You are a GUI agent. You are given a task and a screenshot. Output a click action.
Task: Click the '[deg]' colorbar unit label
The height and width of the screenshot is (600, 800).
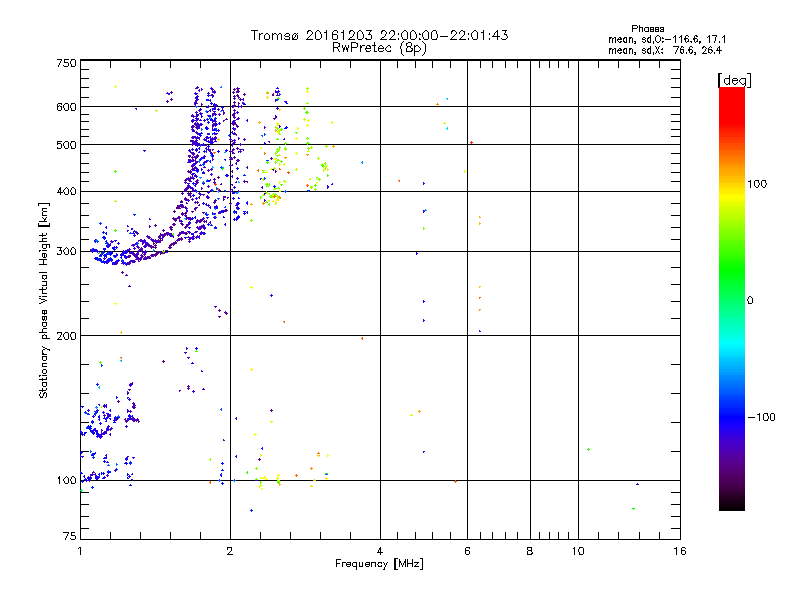point(734,80)
